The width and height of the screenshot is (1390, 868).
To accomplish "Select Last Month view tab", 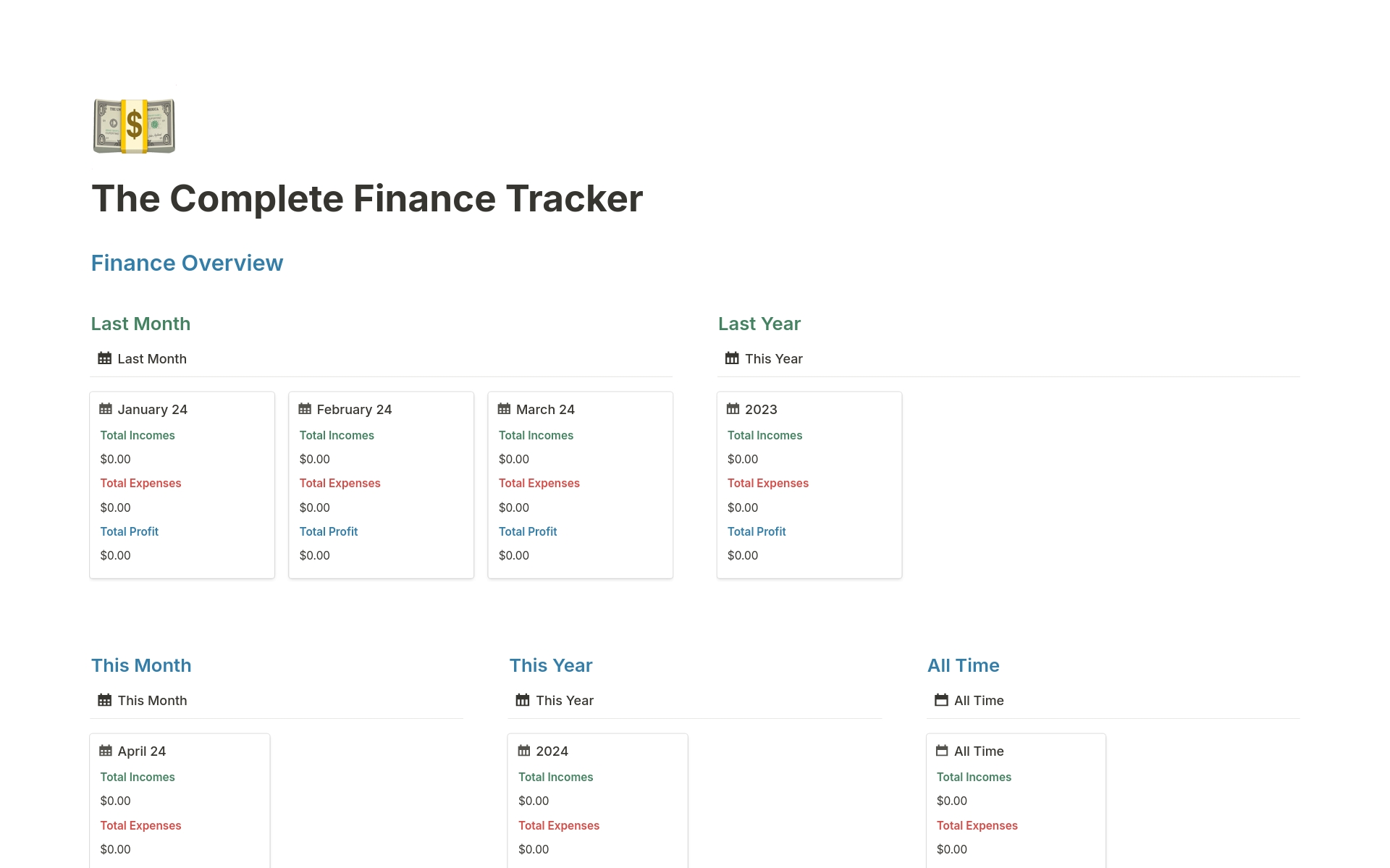I will coord(143,359).
